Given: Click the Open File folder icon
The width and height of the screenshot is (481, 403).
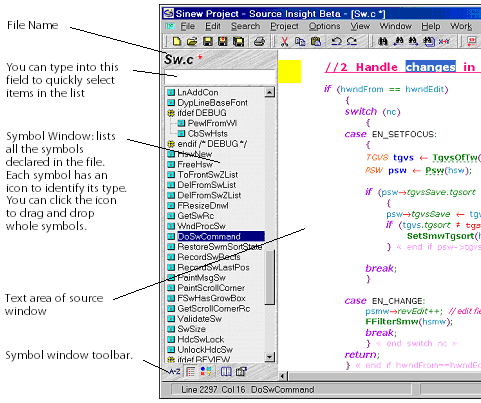Looking at the screenshot, I should pos(192,41).
